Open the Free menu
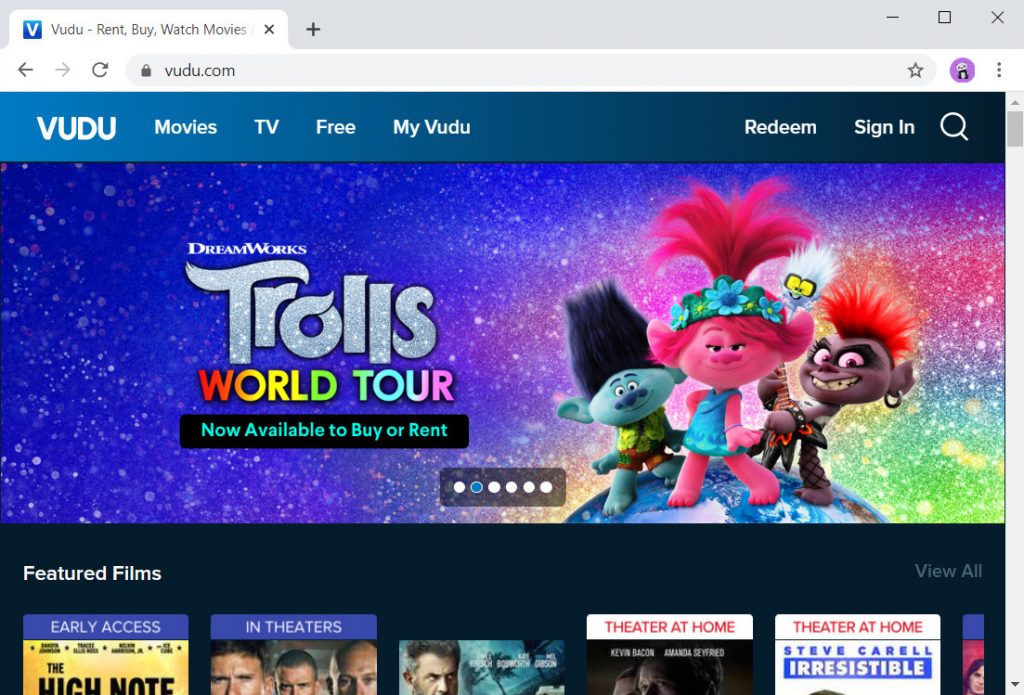This screenshot has height=695, width=1024. click(336, 127)
